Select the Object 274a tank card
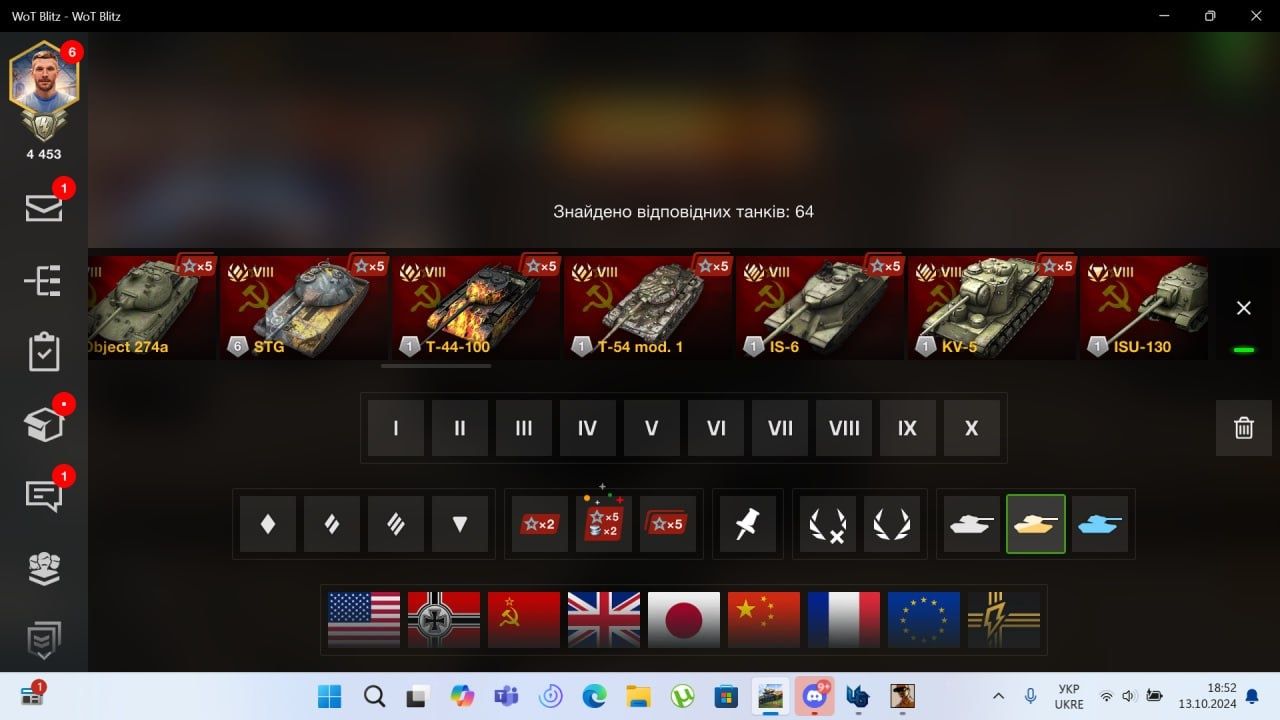Image resolution: width=1280 pixels, height=720 pixels. click(x=152, y=308)
